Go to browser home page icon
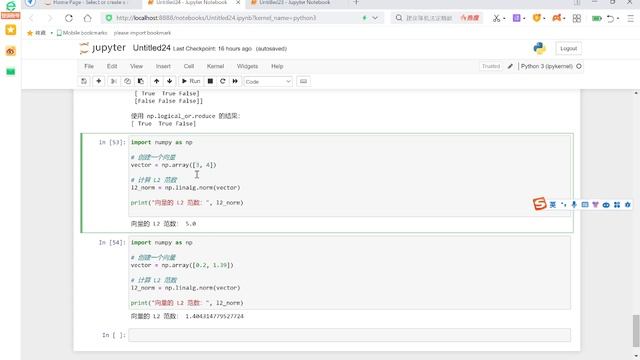Image resolution: width=640 pixels, height=360 pixels. pos(87,18)
